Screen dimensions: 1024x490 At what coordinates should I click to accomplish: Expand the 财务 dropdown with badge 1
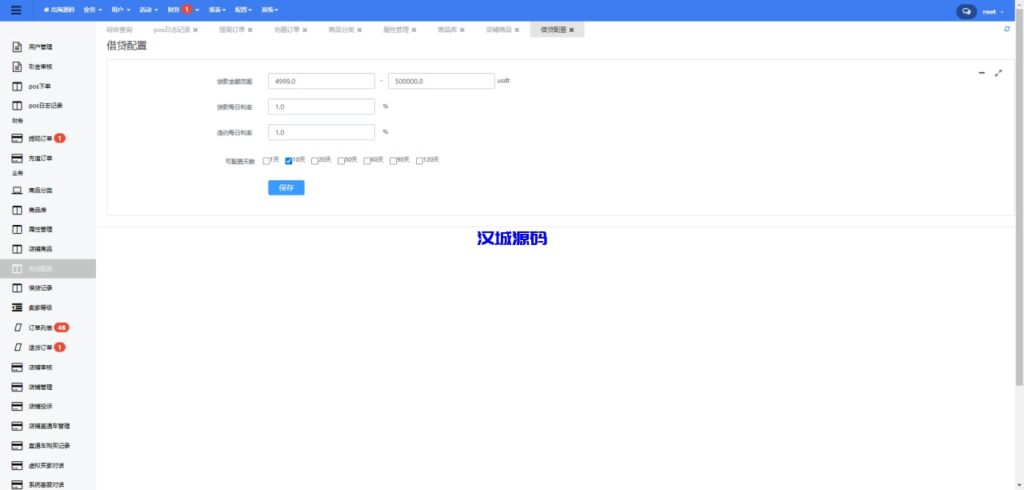click(x=183, y=10)
